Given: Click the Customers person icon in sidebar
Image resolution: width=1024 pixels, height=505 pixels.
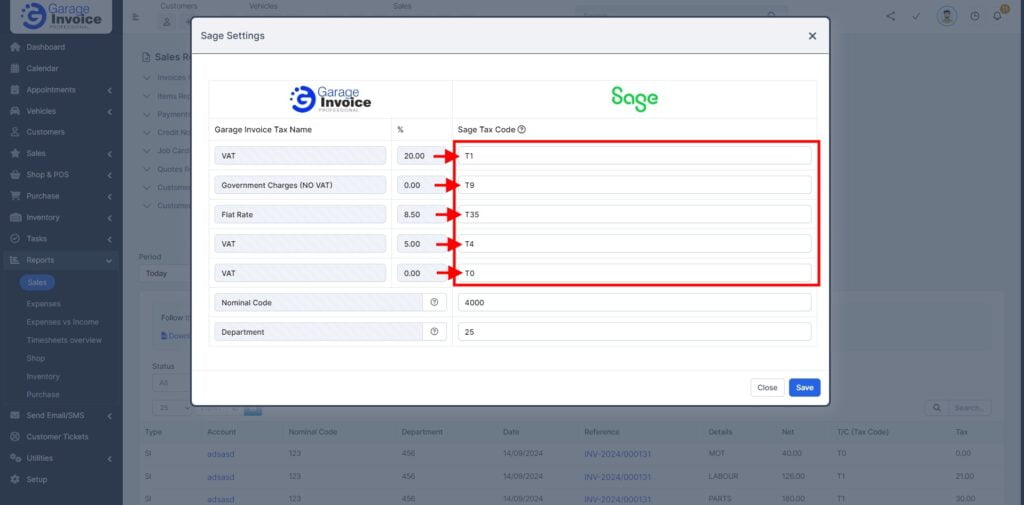Looking at the screenshot, I should pos(15,132).
